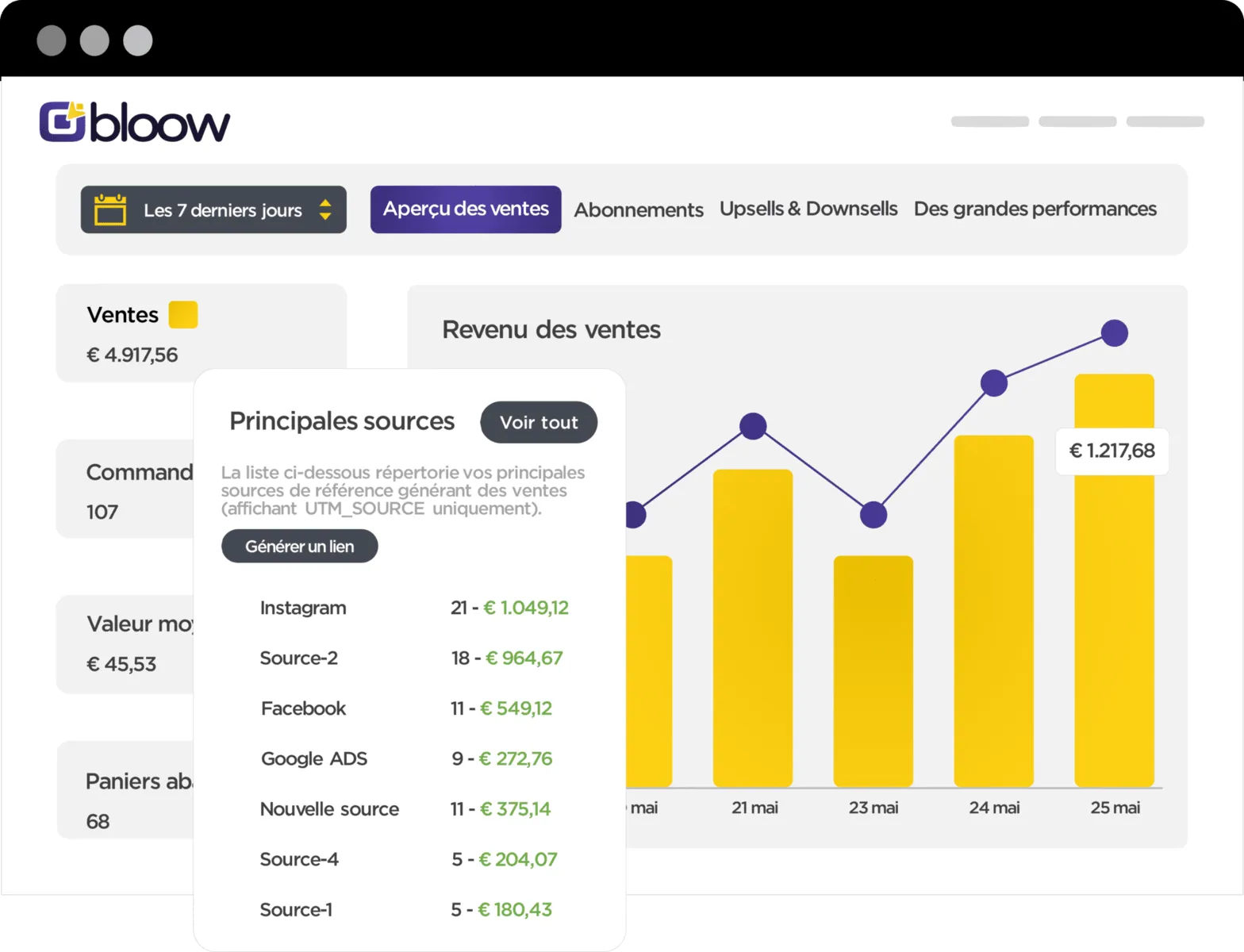Open the date range up-down arrows
The width and height of the screenshot is (1244, 952).
(x=324, y=209)
